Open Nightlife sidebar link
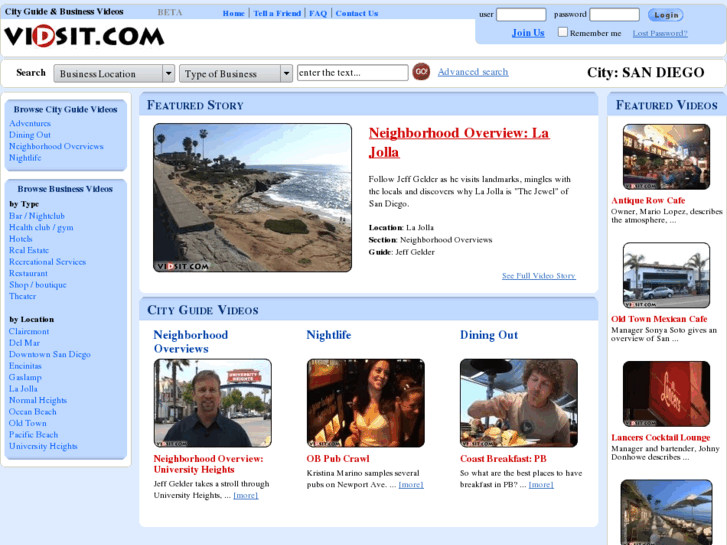Viewport: 727px width, 545px height. [x=25, y=158]
